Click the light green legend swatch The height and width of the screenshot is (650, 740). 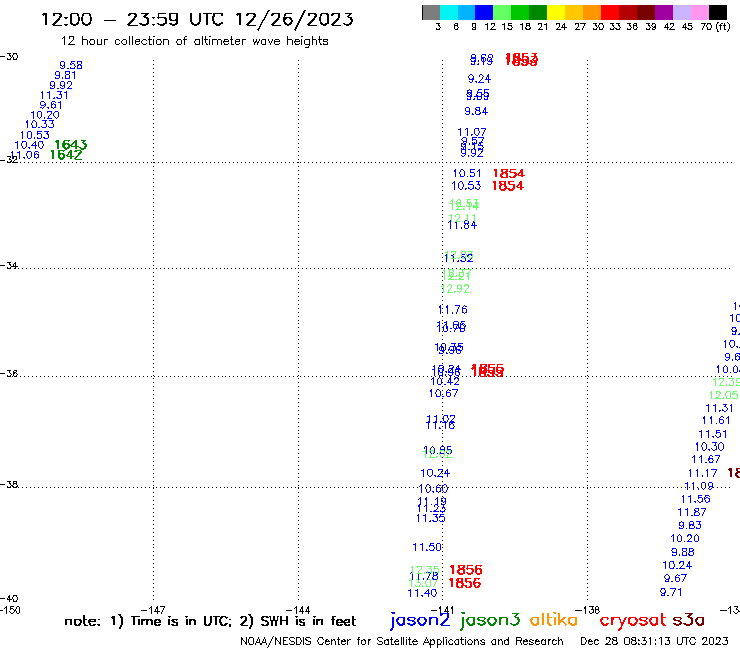[502, 12]
